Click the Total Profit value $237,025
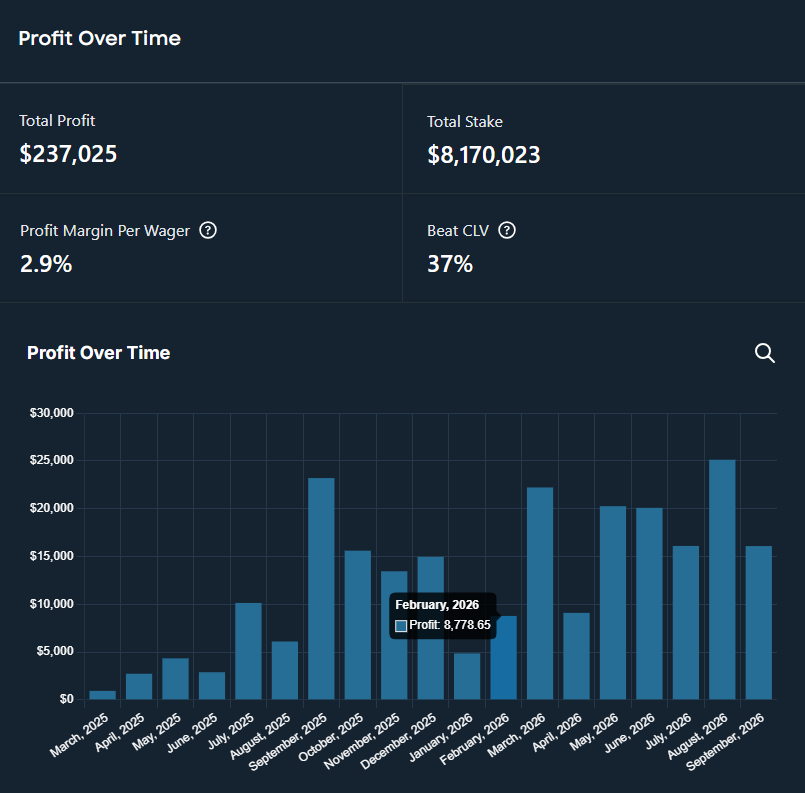Viewport: 805px width, 793px height. [x=68, y=154]
